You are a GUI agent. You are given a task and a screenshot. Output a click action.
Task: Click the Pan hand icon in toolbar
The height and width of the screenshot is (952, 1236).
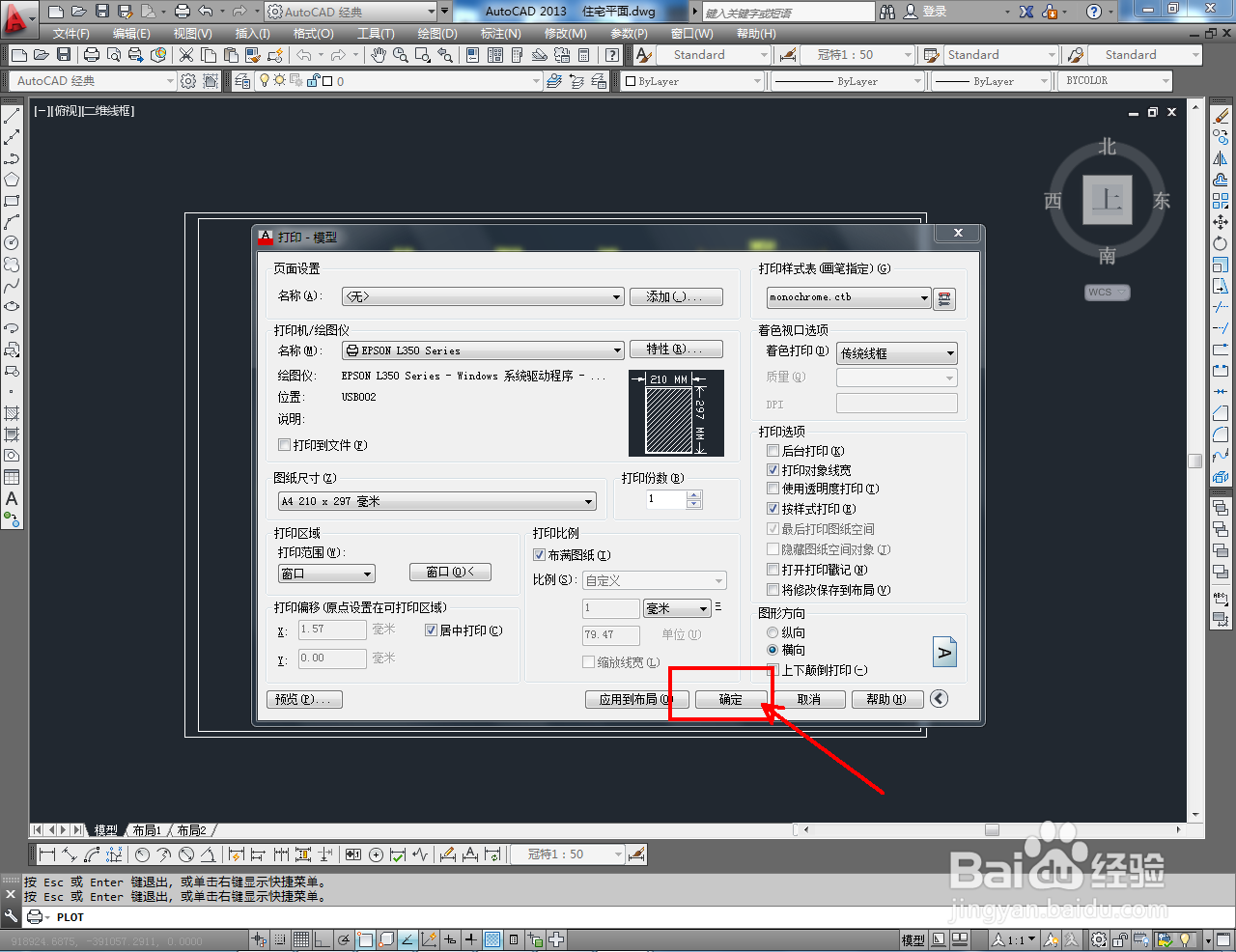pyautogui.click(x=379, y=55)
